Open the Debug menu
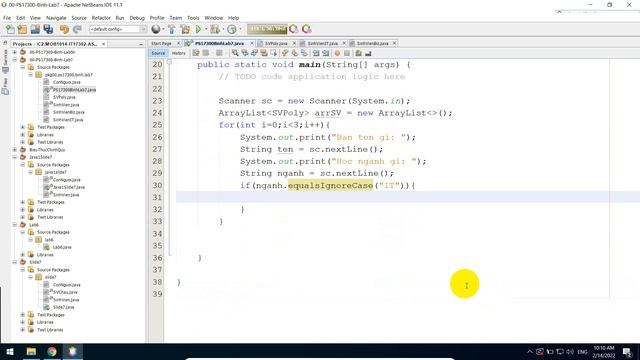Screen dimensions: 640x360 pos(137,18)
